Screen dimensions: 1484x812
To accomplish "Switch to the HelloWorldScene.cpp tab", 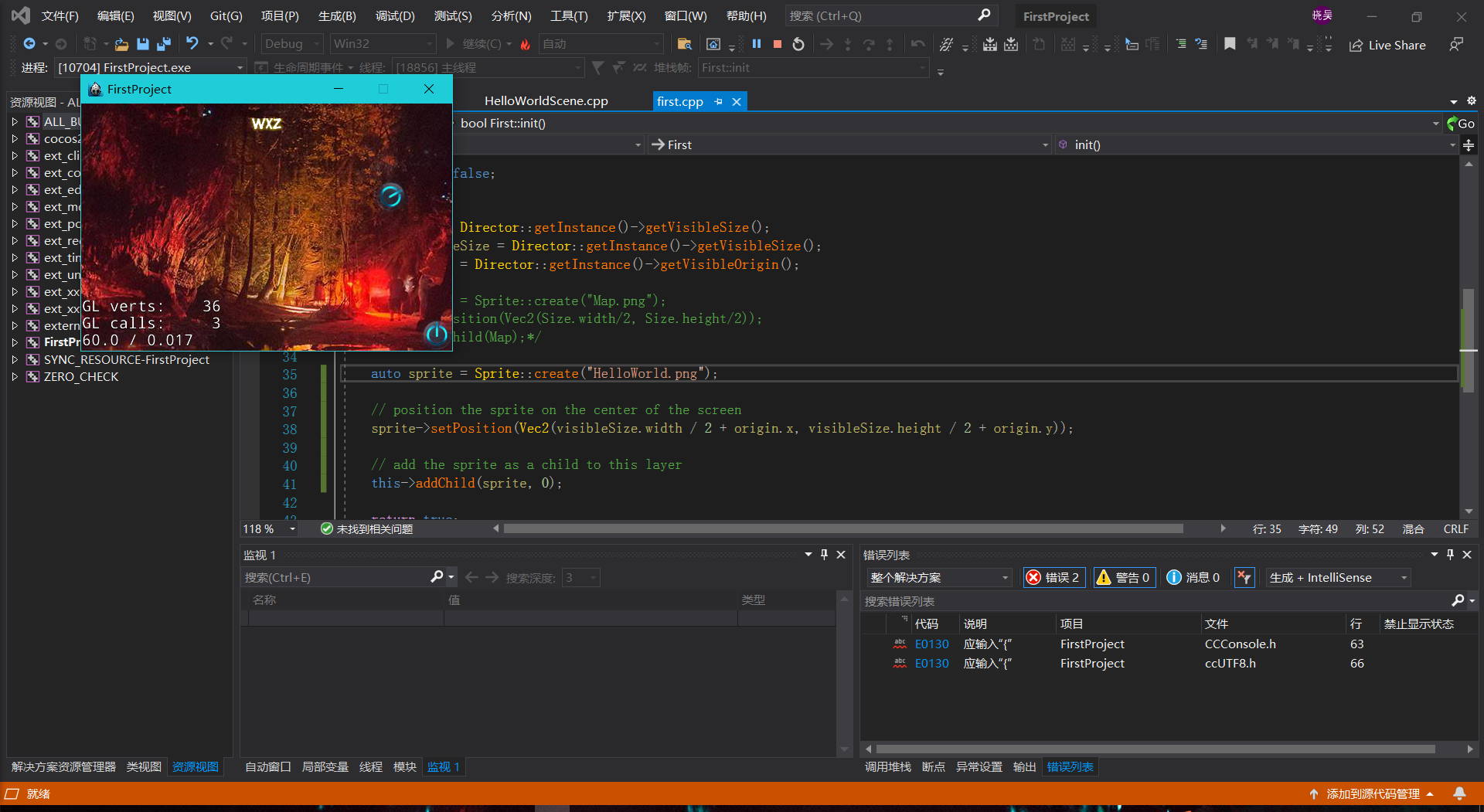I will [546, 101].
